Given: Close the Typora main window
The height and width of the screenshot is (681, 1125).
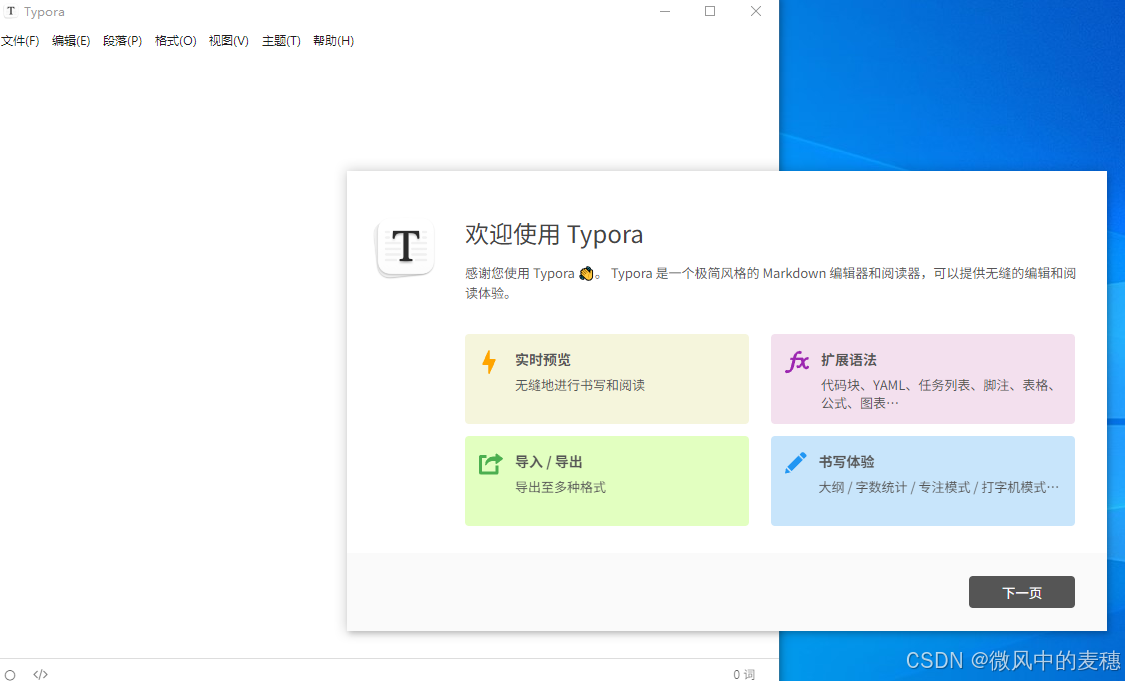Looking at the screenshot, I should 756,11.
